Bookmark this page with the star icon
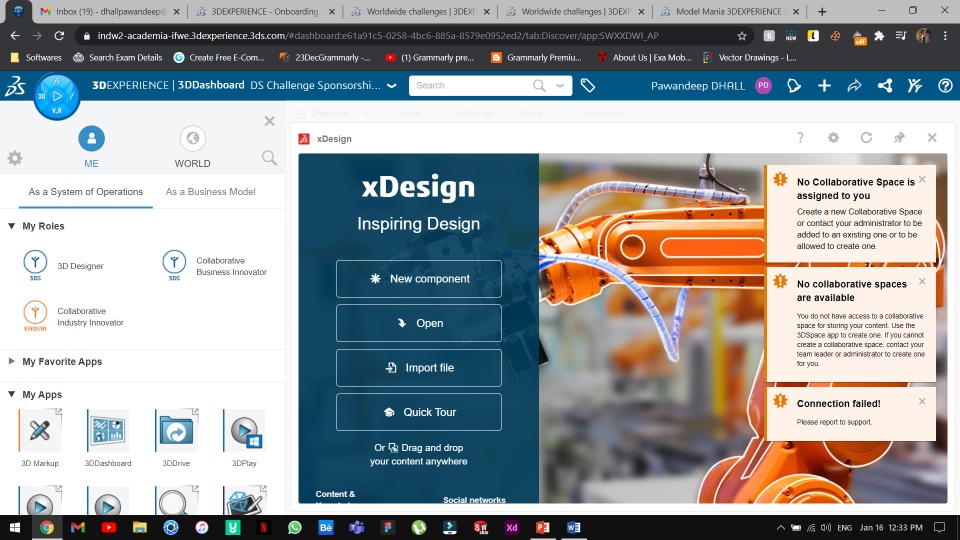The image size is (960, 540). pos(741,36)
